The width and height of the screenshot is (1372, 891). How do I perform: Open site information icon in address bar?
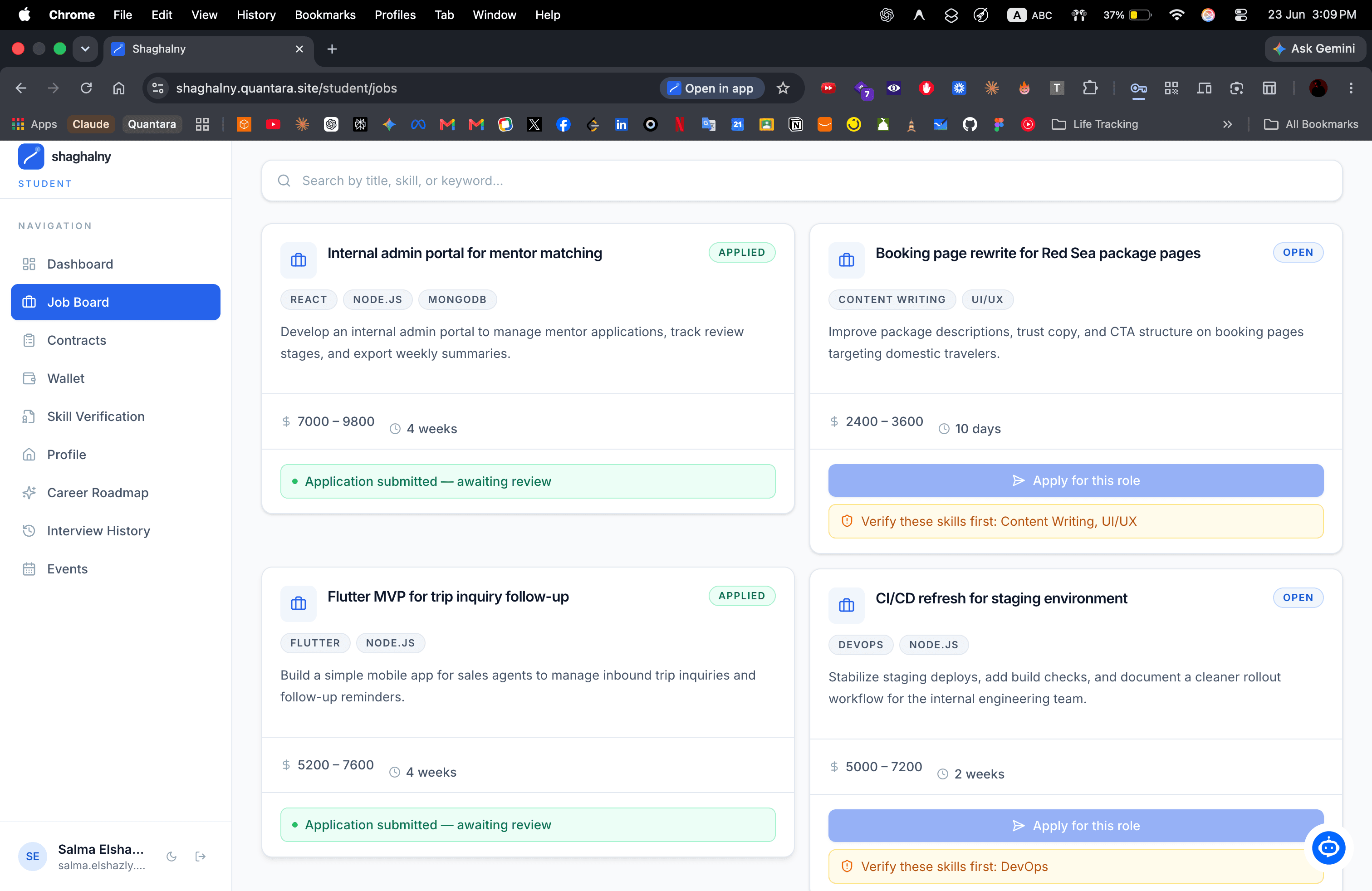pos(157,88)
